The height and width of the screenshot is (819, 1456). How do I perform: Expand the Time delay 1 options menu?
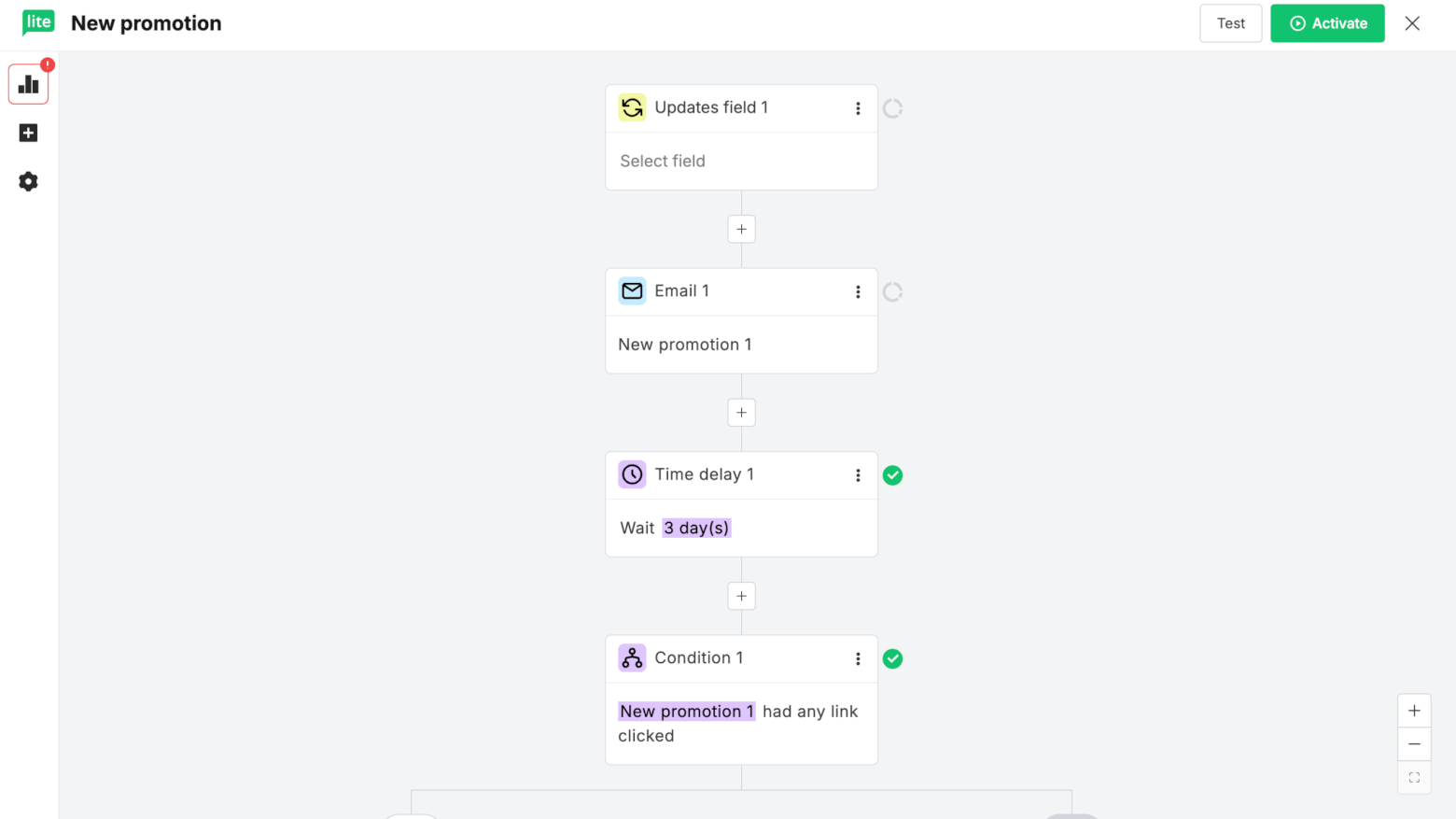point(858,475)
